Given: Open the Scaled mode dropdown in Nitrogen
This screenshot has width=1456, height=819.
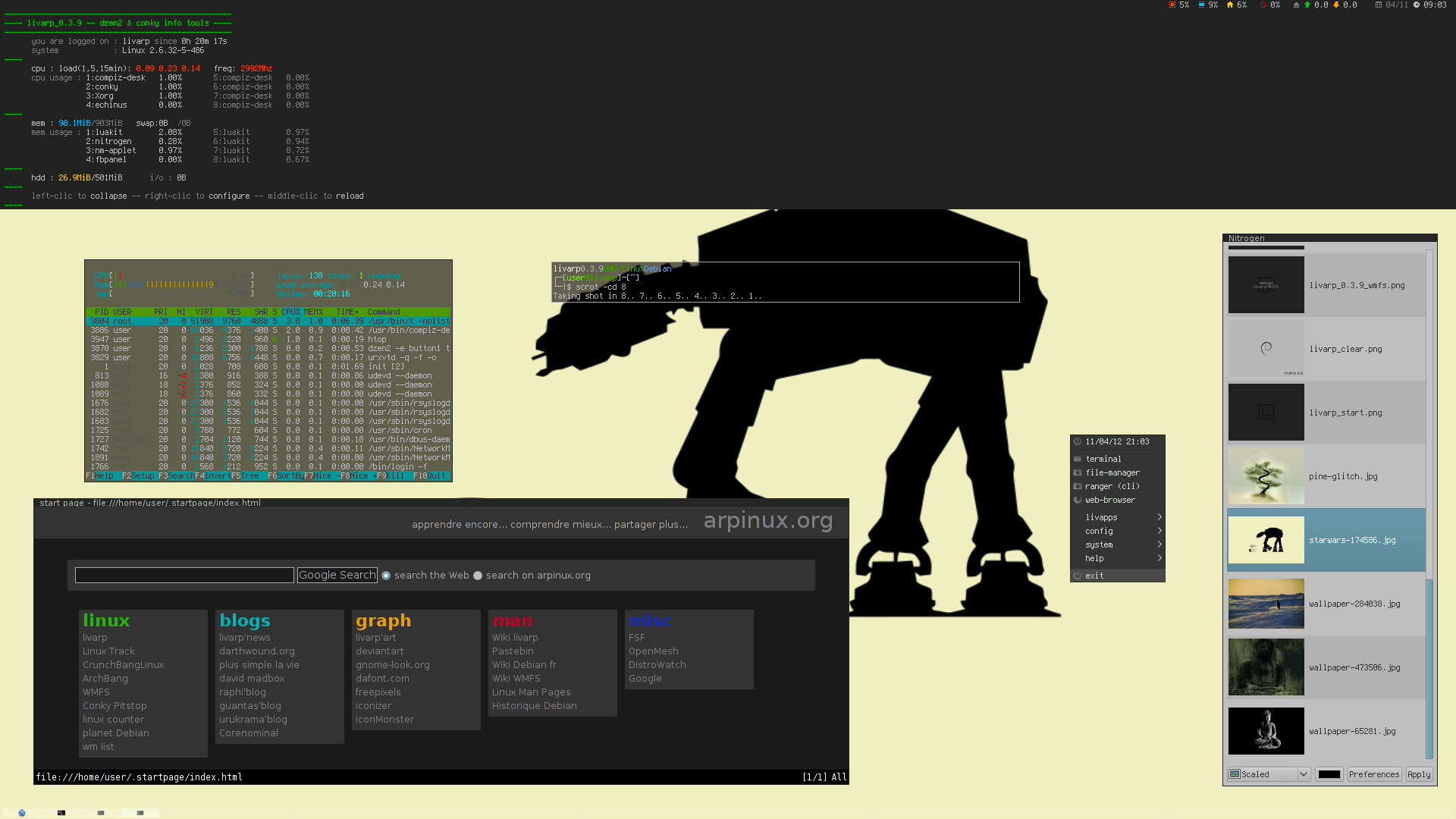Looking at the screenshot, I should click(x=1269, y=774).
